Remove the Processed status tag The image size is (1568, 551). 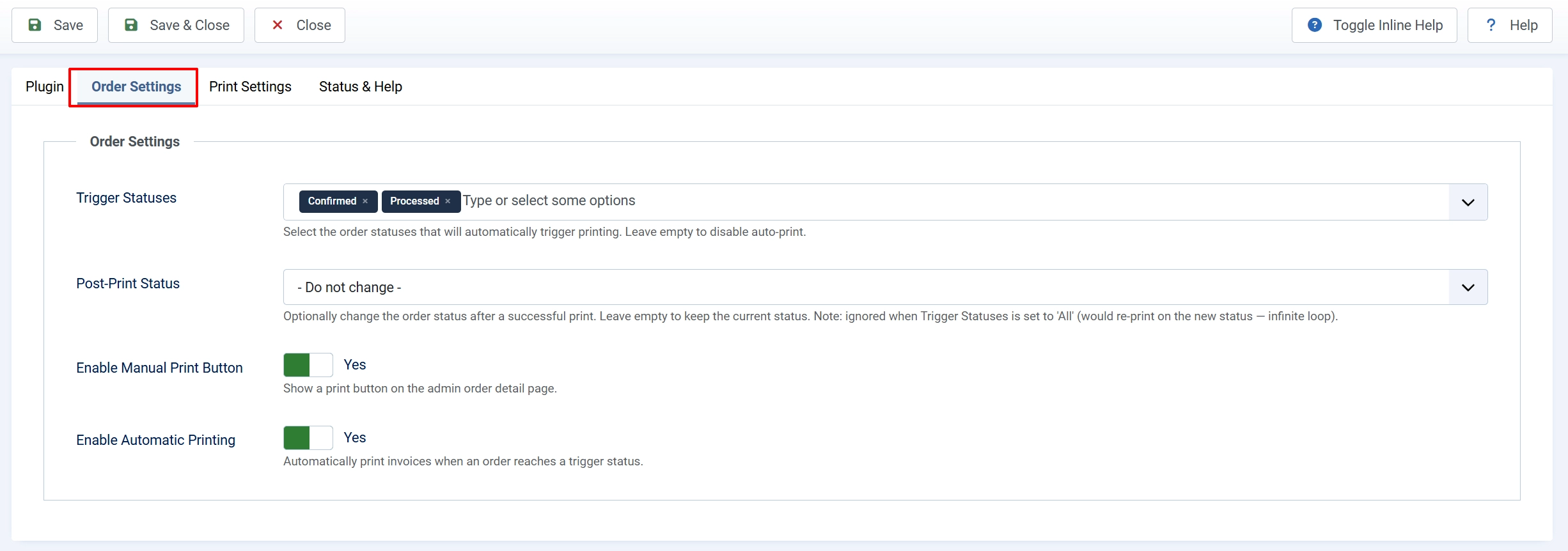(448, 201)
